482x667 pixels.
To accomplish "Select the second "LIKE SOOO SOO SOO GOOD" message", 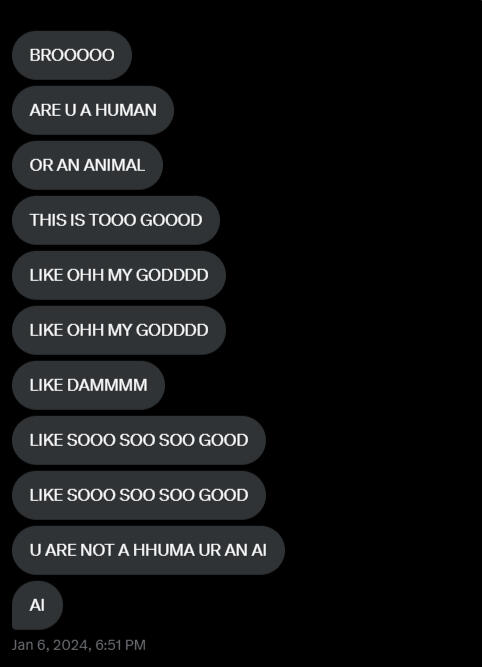I will click(x=139, y=495).
